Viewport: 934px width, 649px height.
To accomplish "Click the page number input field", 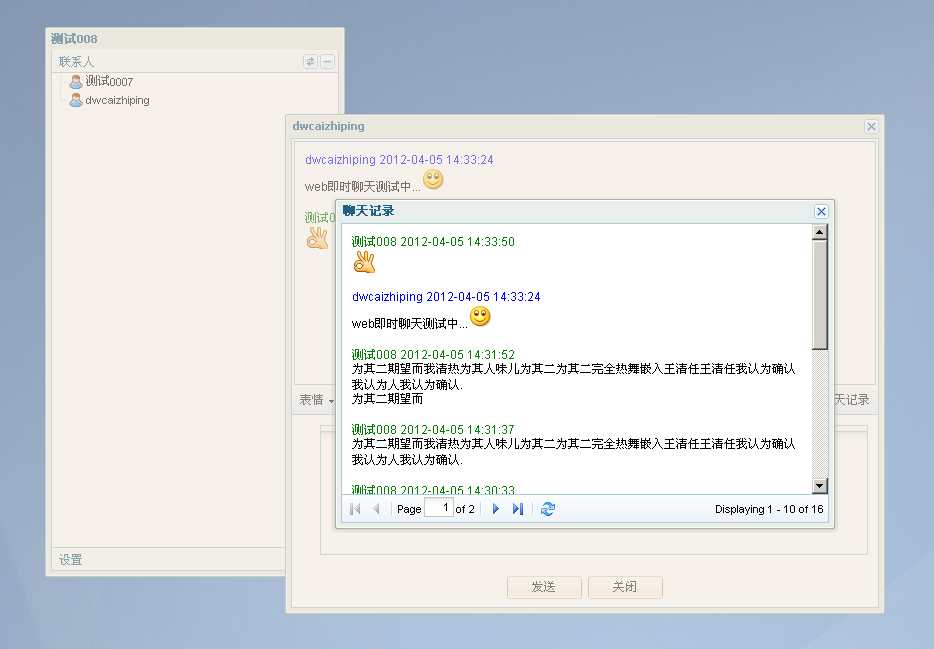I will pyautogui.click(x=439, y=508).
